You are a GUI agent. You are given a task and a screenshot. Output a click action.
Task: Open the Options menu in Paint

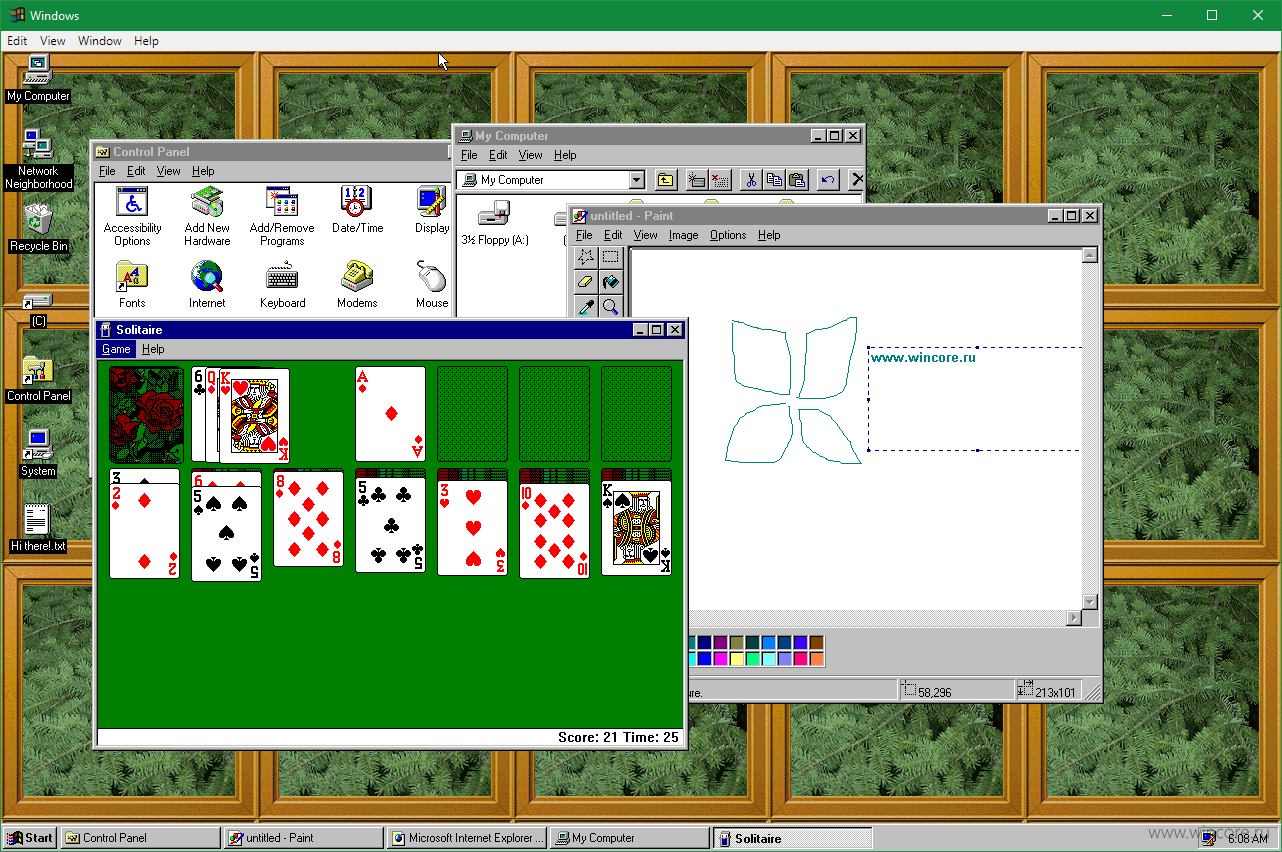(x=728, y=235)
